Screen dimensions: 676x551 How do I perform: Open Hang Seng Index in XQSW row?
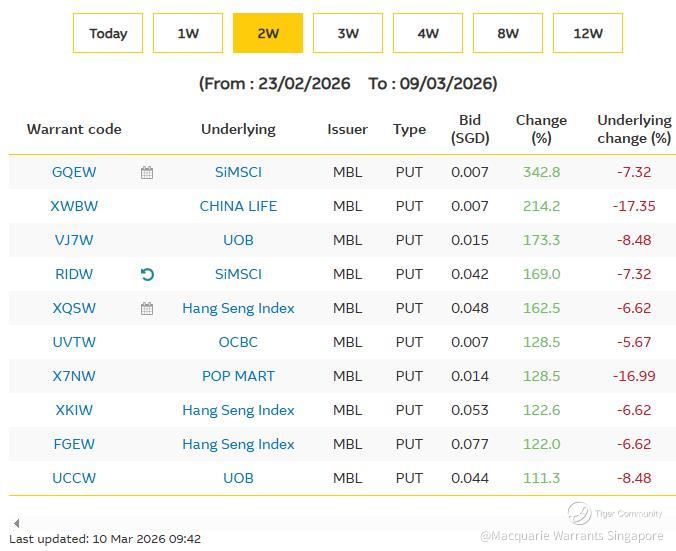(x=238, y=308)
